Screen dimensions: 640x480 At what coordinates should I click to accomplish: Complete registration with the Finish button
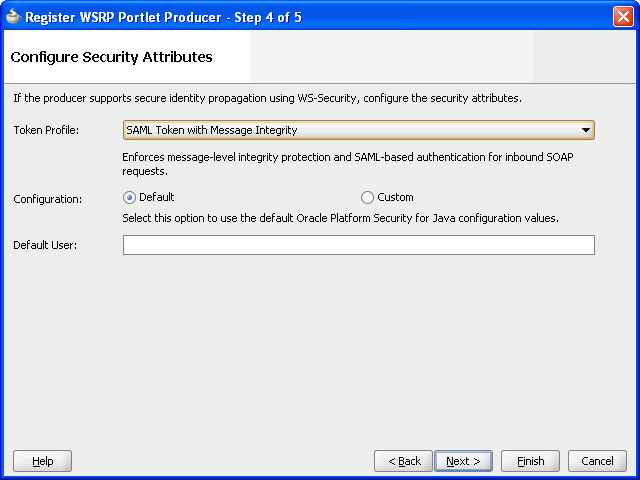point(530,461)
